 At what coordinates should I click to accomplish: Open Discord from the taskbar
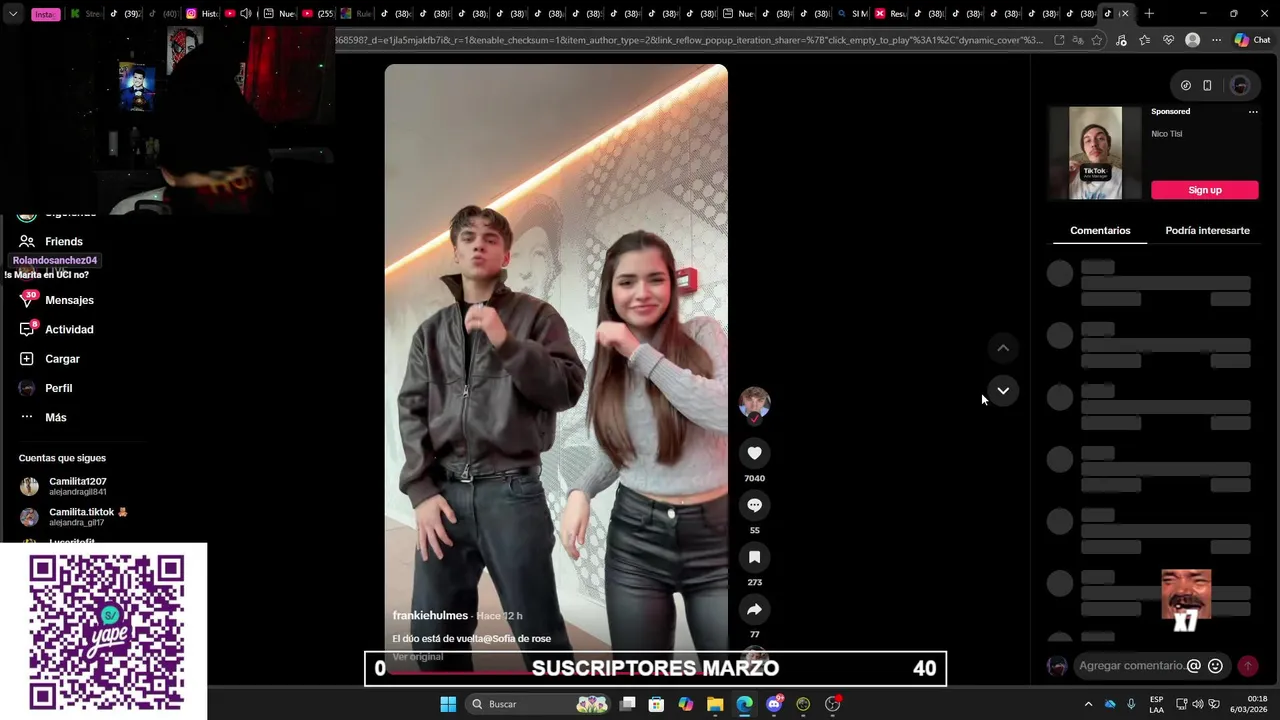(774, 704)
